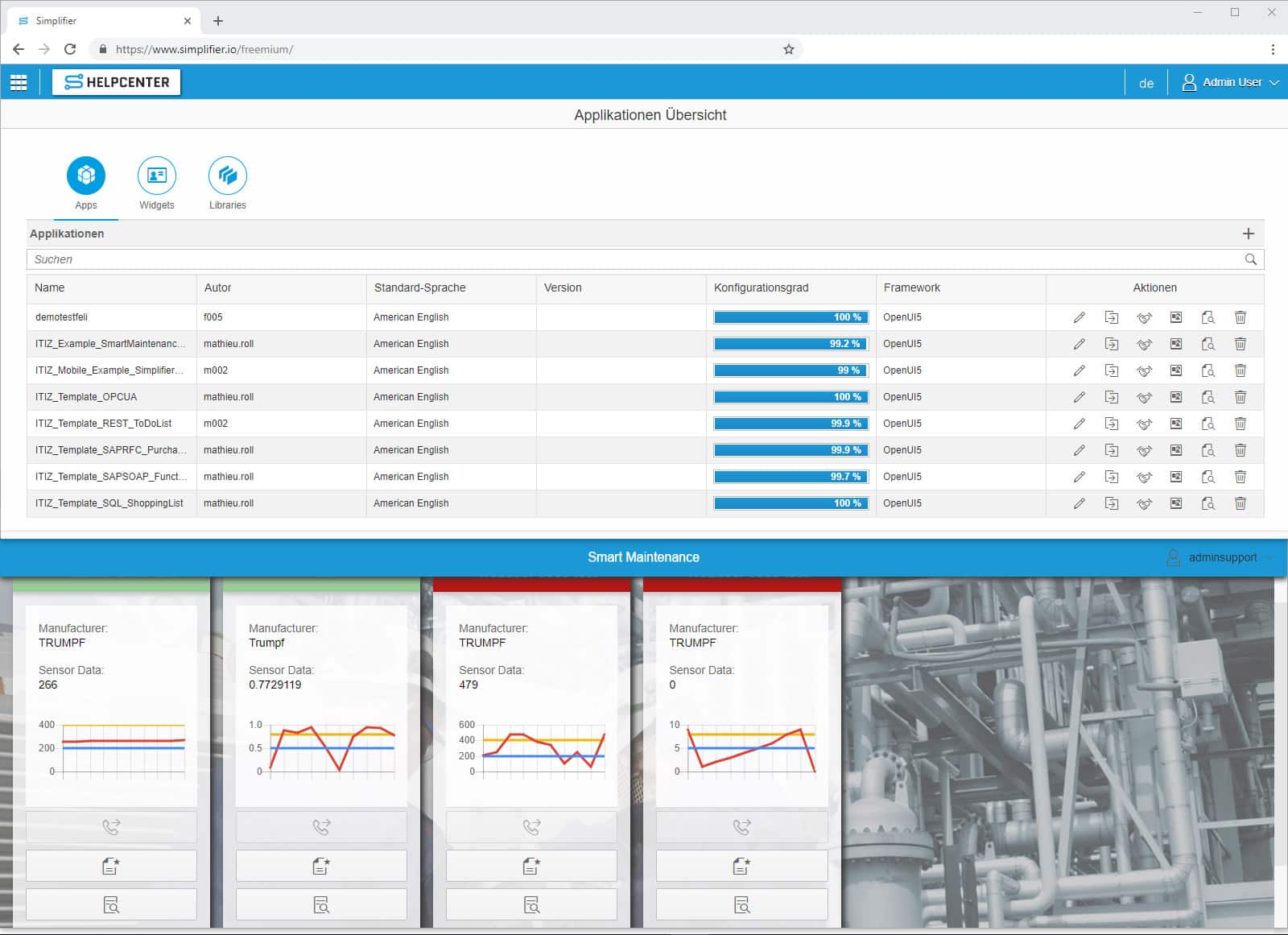Delete the ITIZ_Template_OPCUA application via trash icon

point(1240,397)
